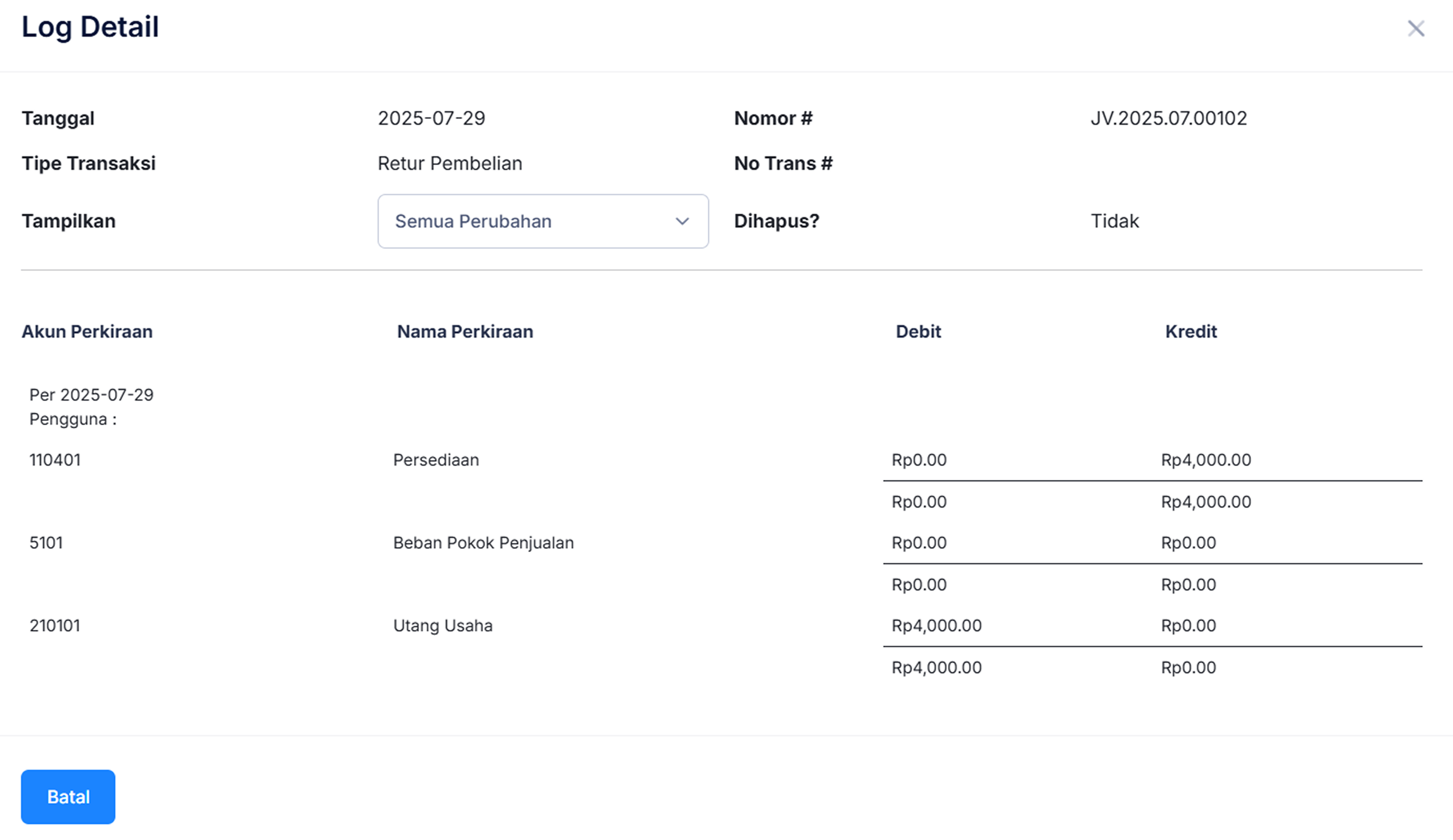The height and width of the screenshot is (840, 1453).
Task: Click the Akun Perkiraan column header
Action: [87, 331]
